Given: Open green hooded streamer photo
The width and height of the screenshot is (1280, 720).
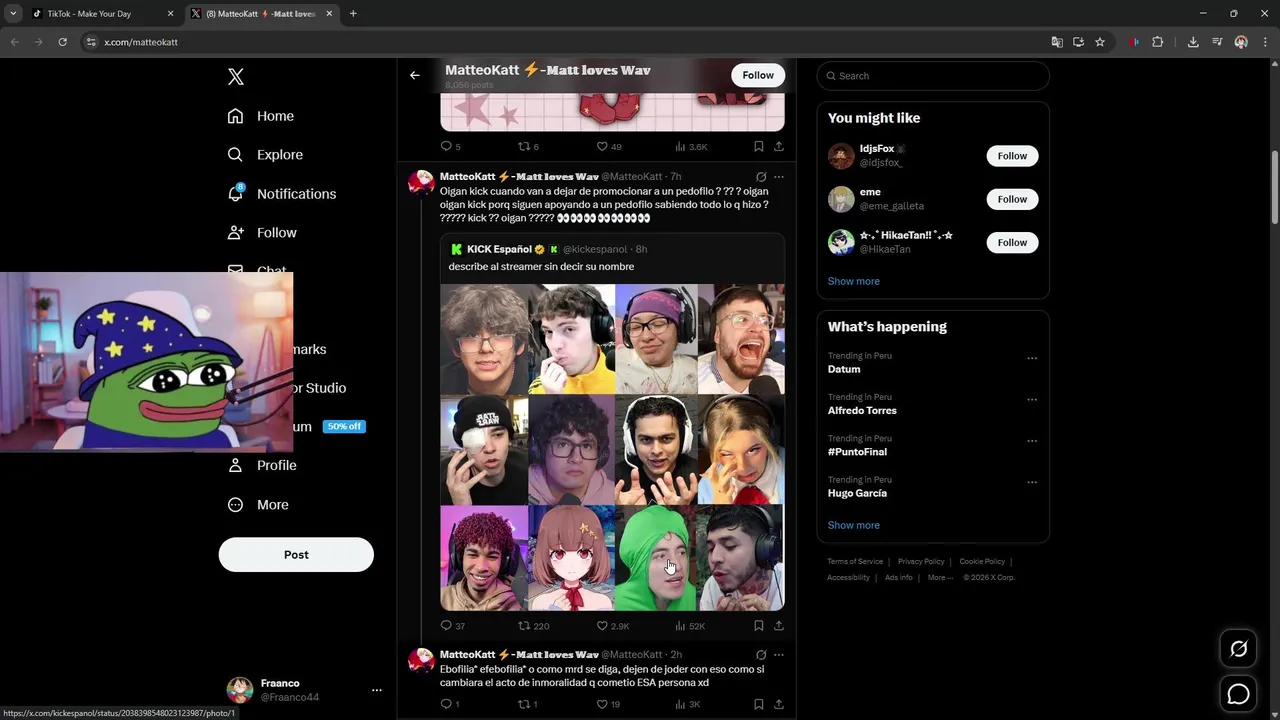Looking at the screenshot, I should (655, 558).
